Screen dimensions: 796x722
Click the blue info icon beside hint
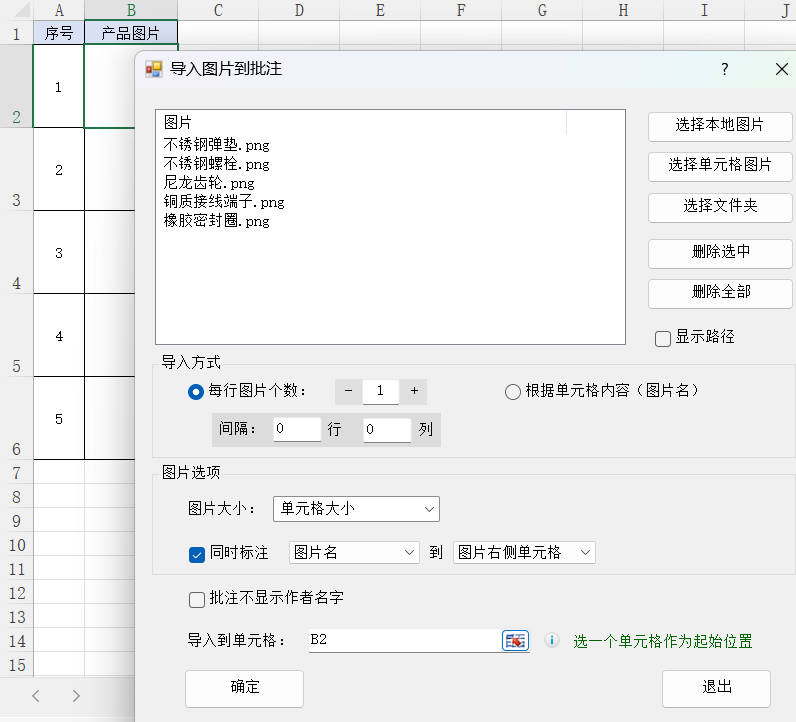551,641
